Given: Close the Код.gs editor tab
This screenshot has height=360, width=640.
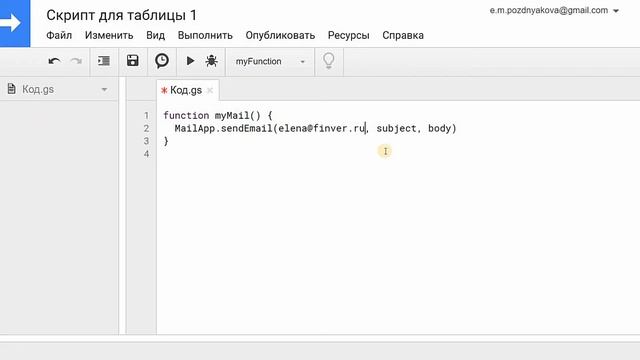Looking at the screenshot, I should coord(210,90).
